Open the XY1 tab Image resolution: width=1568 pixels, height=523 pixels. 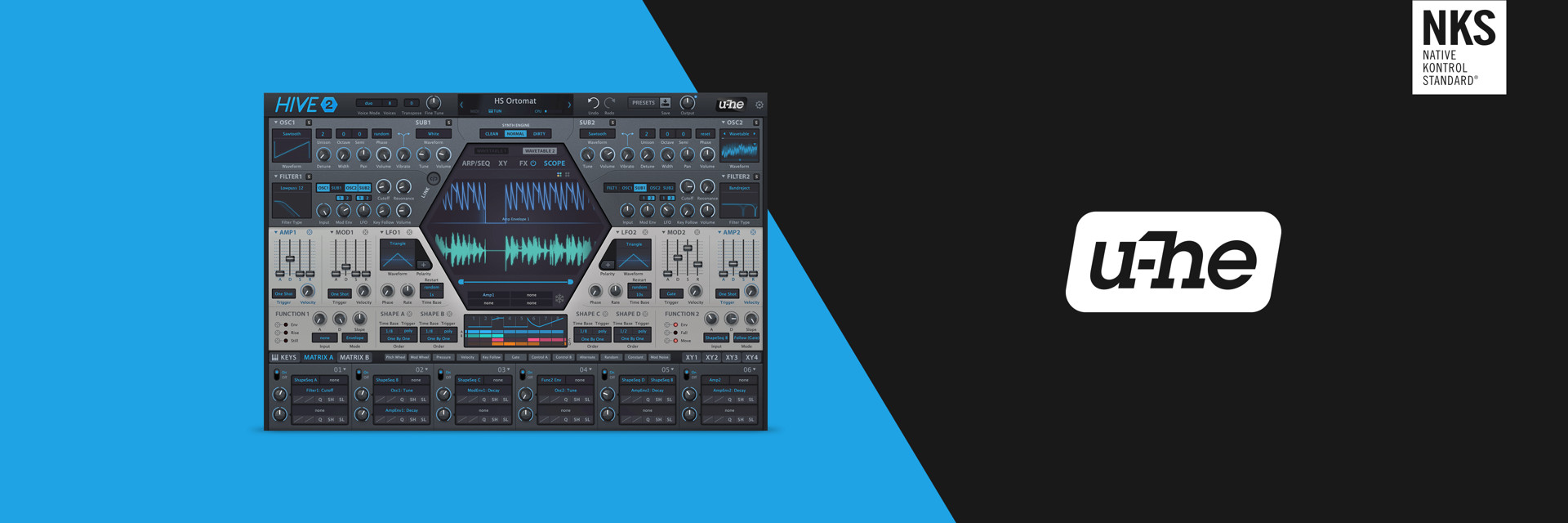(x=692, y=357)
